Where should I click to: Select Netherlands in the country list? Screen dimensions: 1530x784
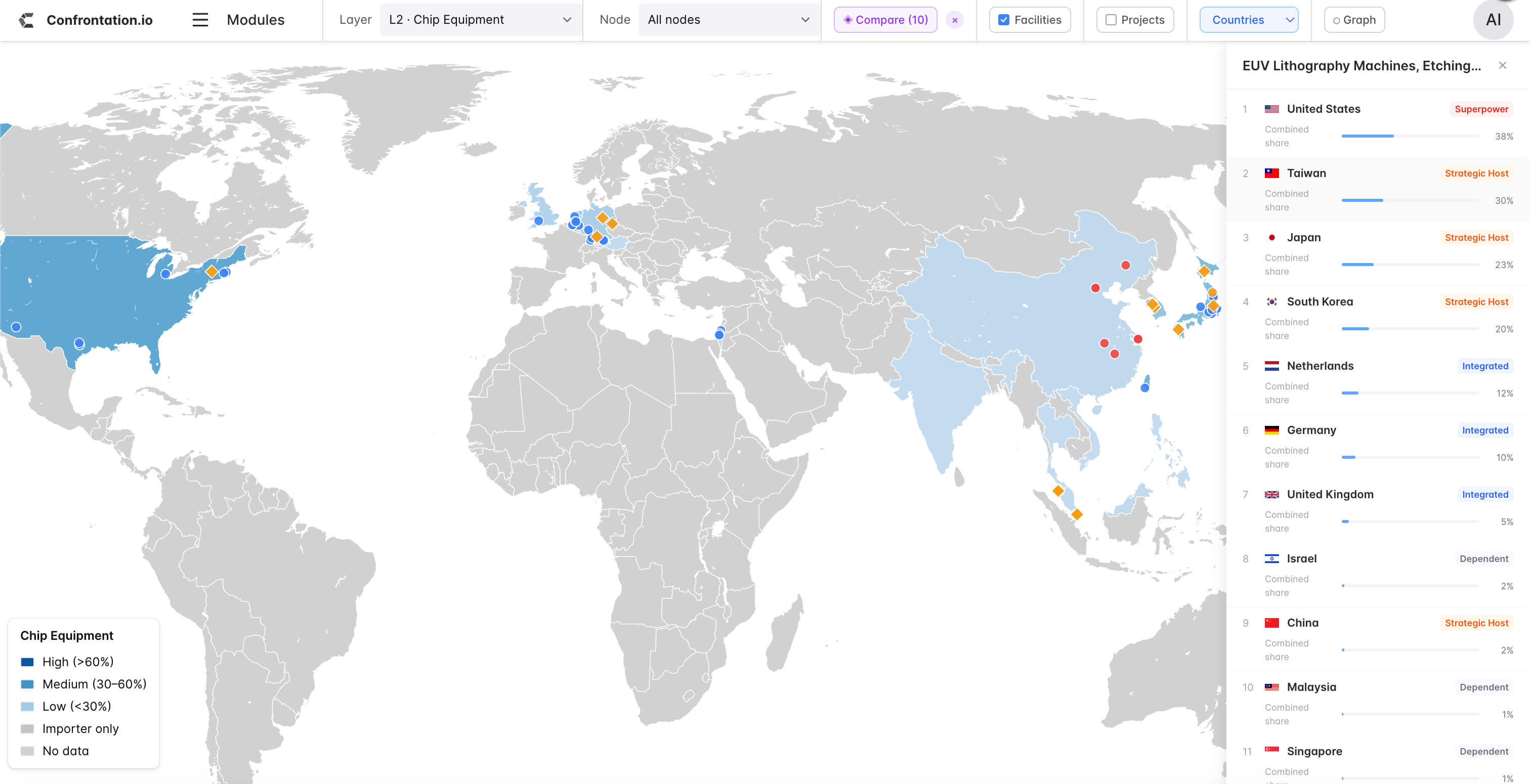(1378, 381)
